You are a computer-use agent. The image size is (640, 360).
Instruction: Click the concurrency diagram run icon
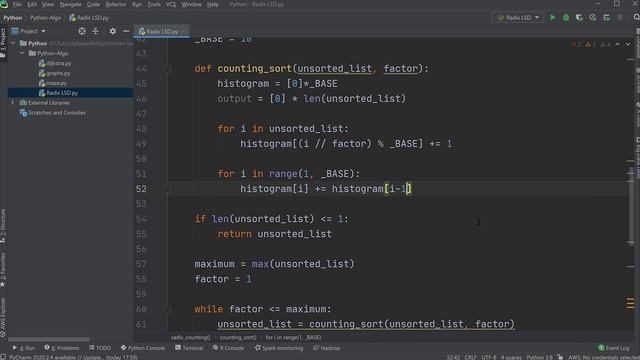pyautogui.click(x=606, y=18)
